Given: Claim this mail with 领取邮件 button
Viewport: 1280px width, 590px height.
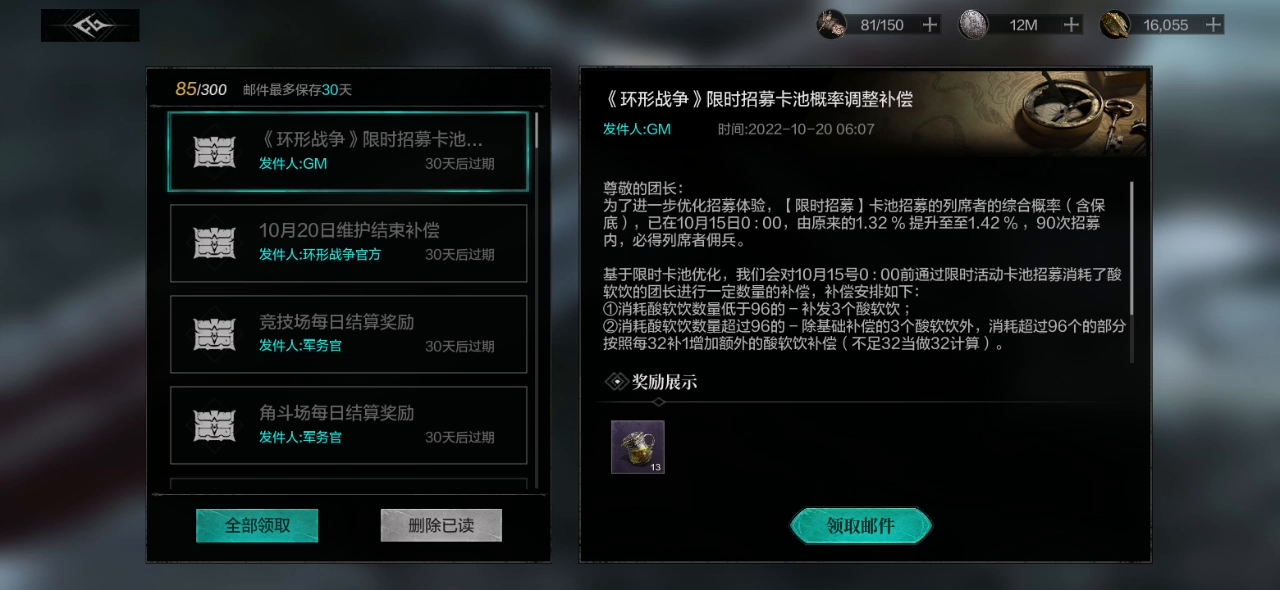Looking at the screenshot, I should 861,526.
